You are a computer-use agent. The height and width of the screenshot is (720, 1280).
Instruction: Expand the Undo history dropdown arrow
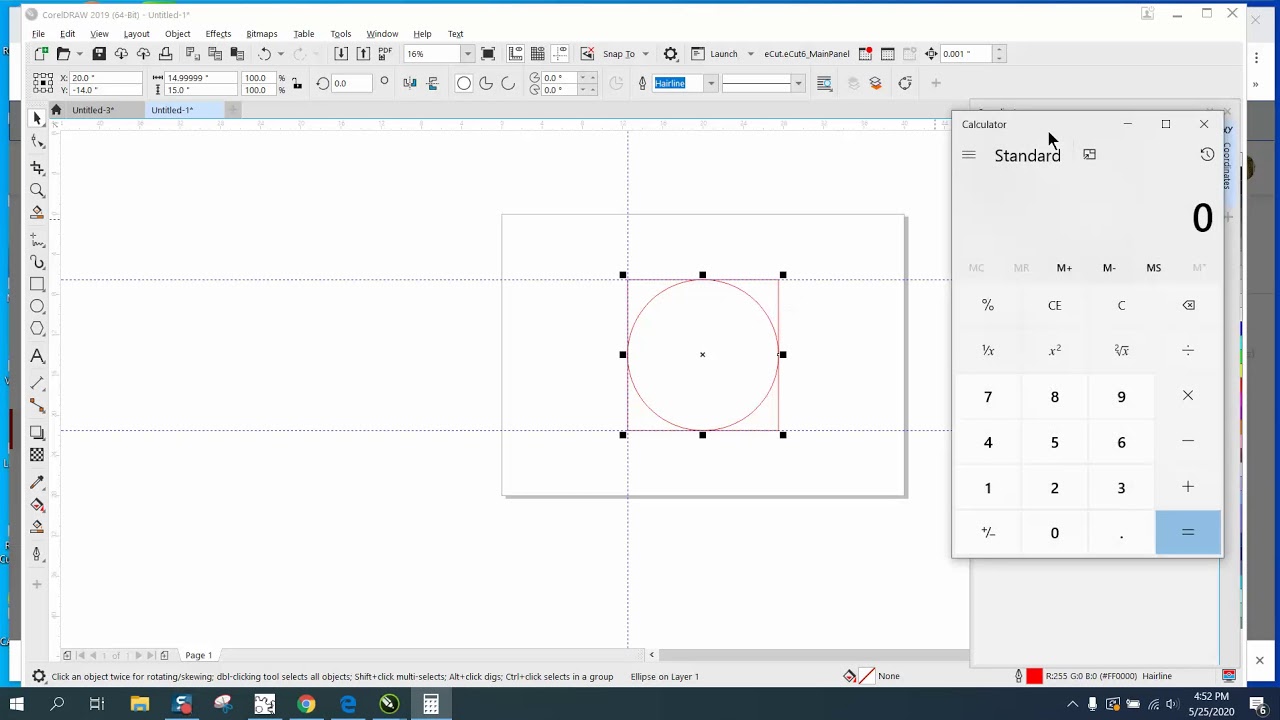pyautogui.click(x=280, y=54)
